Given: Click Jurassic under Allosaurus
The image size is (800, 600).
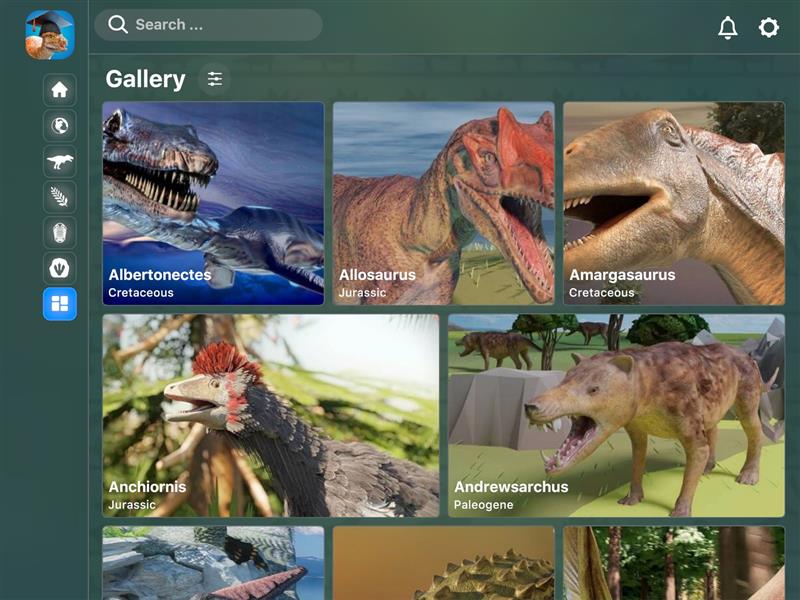Looking at the screenshot, I should (x=362, y=293).
